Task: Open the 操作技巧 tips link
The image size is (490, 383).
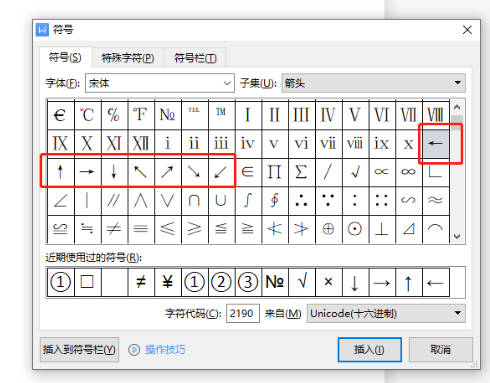Action: click(x=165, y=350)
